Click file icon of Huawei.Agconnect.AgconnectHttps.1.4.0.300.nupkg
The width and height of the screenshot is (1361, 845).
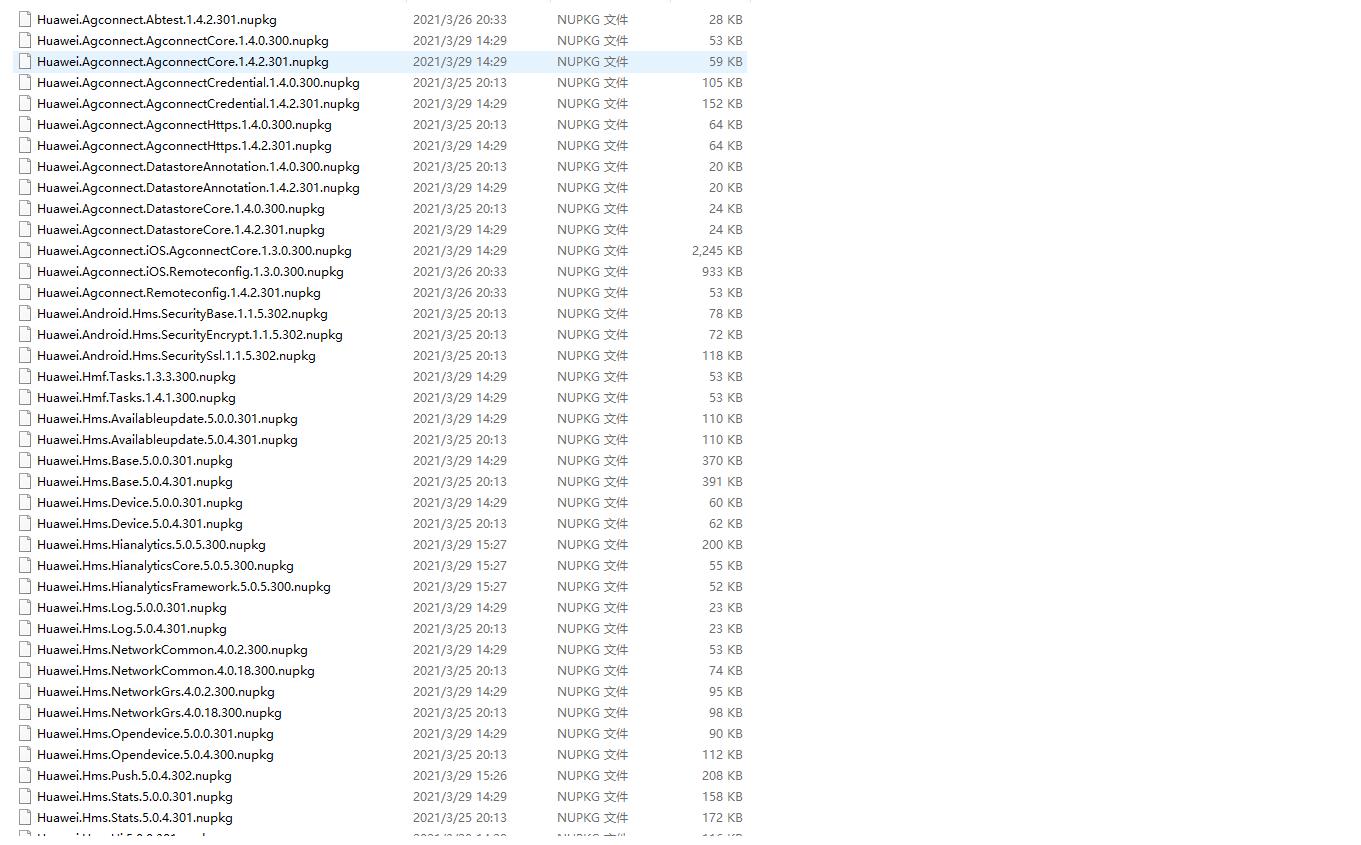[25, 124]
